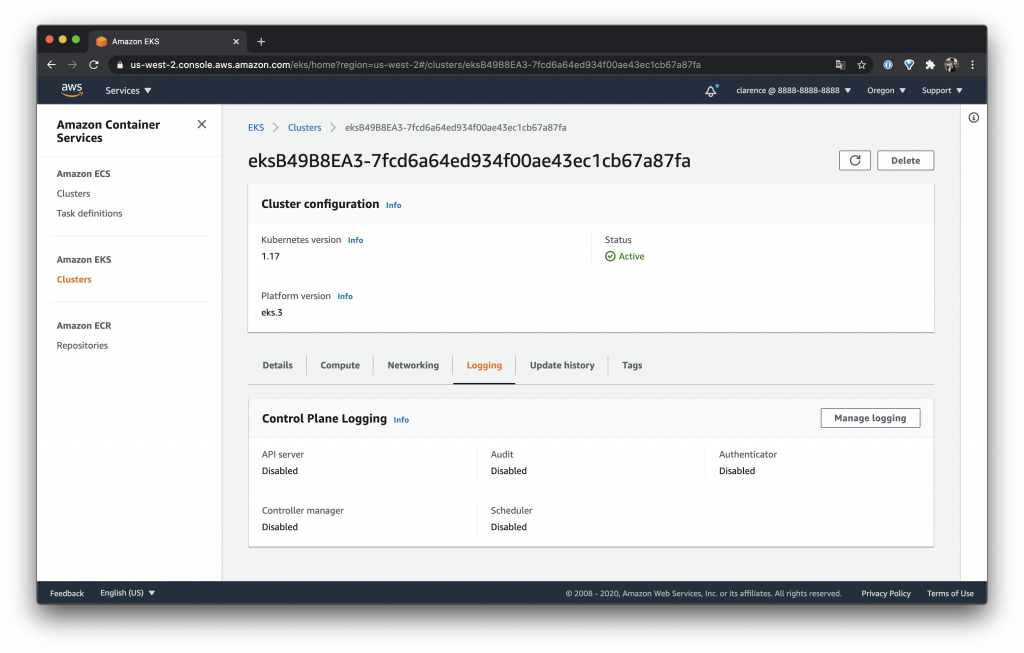Open the 1Password extension icon
The image size is (1024, 653).
888,65
